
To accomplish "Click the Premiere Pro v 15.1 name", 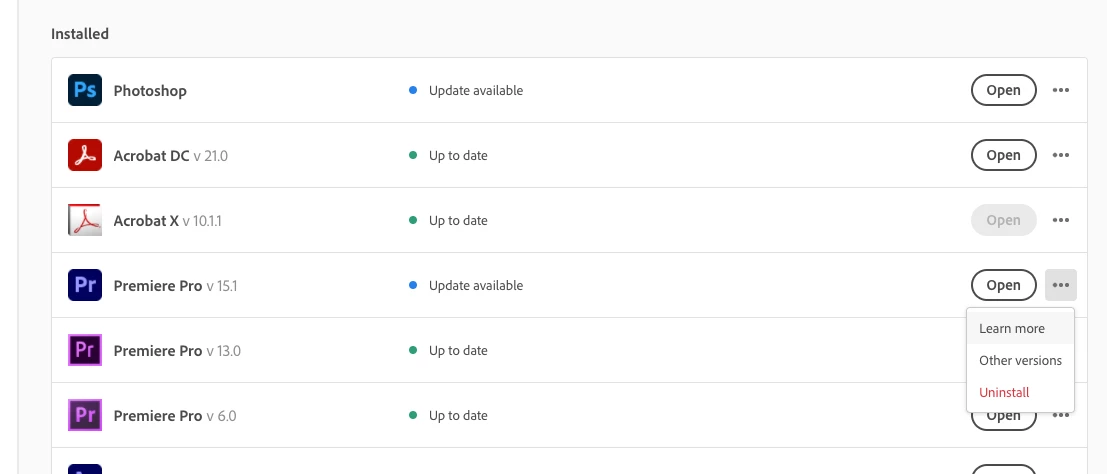I will [x=175, y=285].
